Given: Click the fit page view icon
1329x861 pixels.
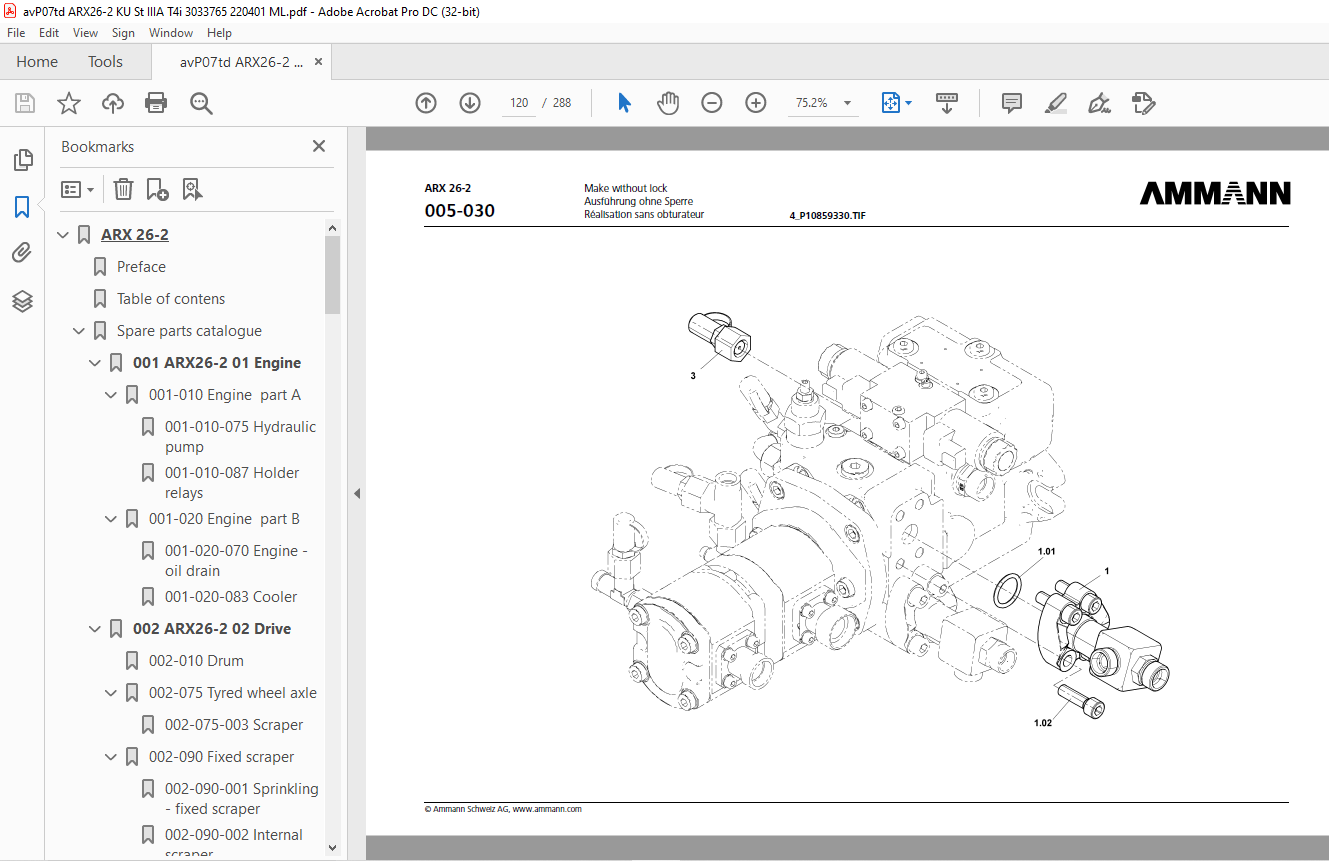Looking at the screenshot, I should tap(890, 103).
